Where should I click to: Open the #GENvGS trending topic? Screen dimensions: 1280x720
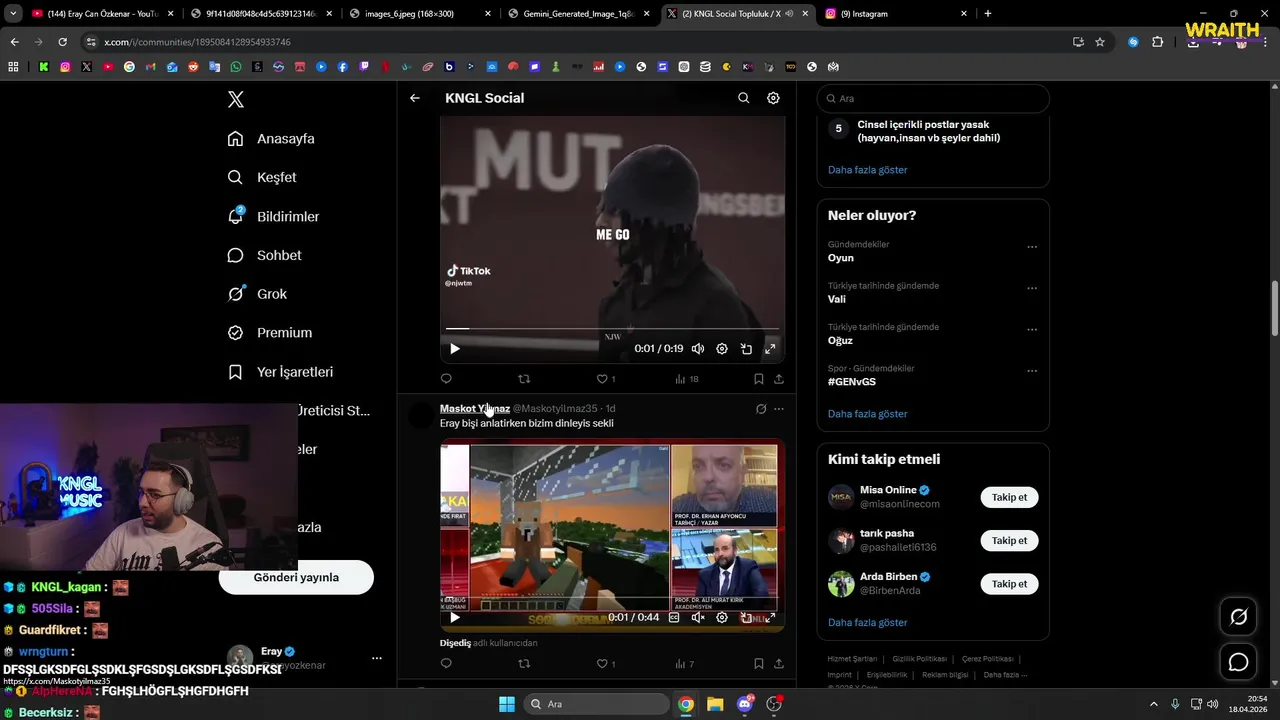[x=852, y=382]
